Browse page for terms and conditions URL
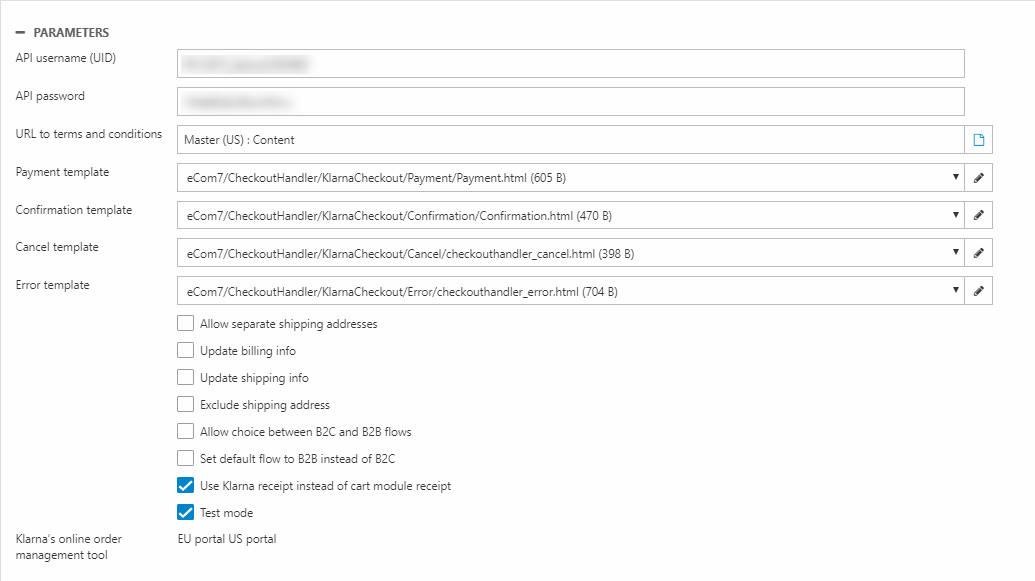This screenshot has height=581, width=1035. point(979,140)
